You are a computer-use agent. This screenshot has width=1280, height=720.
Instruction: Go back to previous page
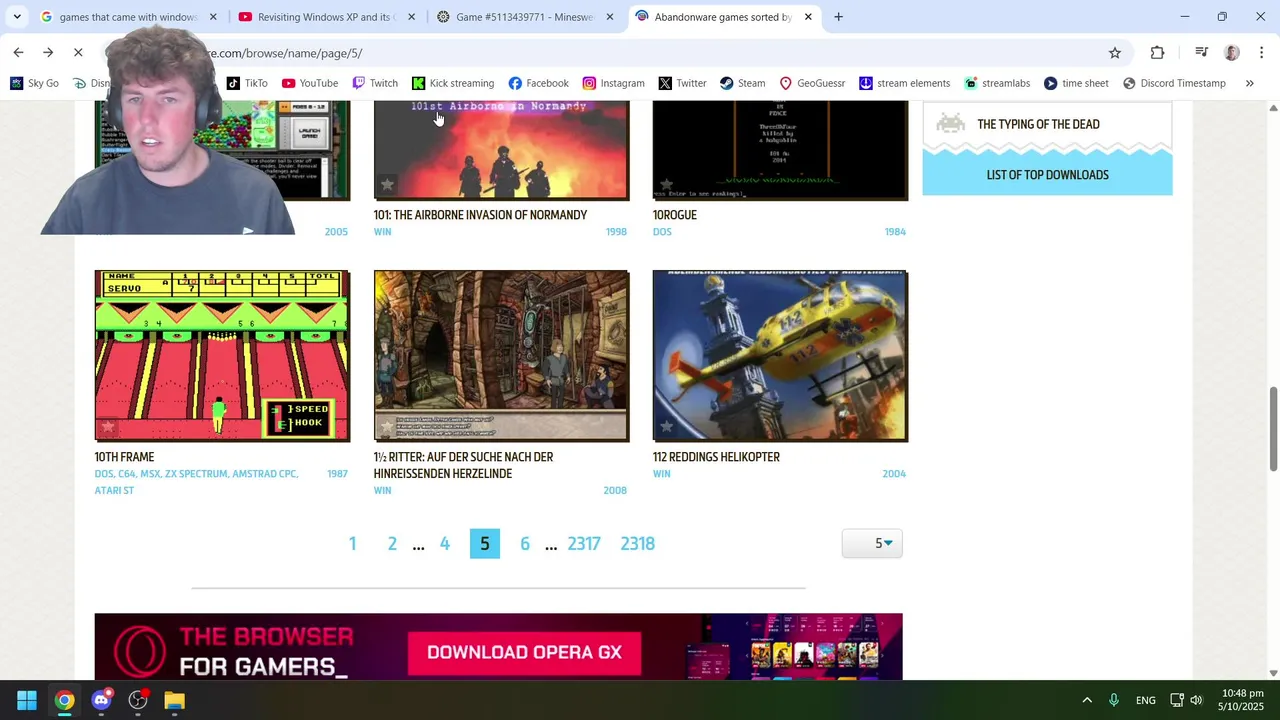click(18, 53)
